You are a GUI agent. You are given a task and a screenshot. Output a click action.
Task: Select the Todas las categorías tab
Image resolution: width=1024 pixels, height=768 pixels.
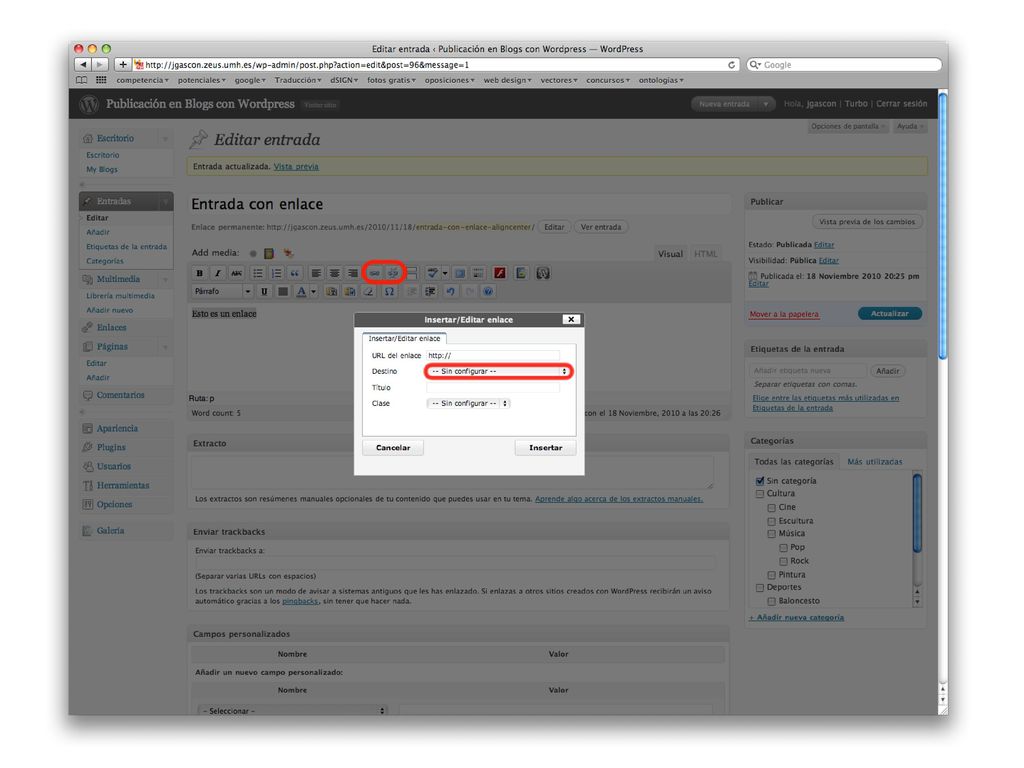click(793, 462)
